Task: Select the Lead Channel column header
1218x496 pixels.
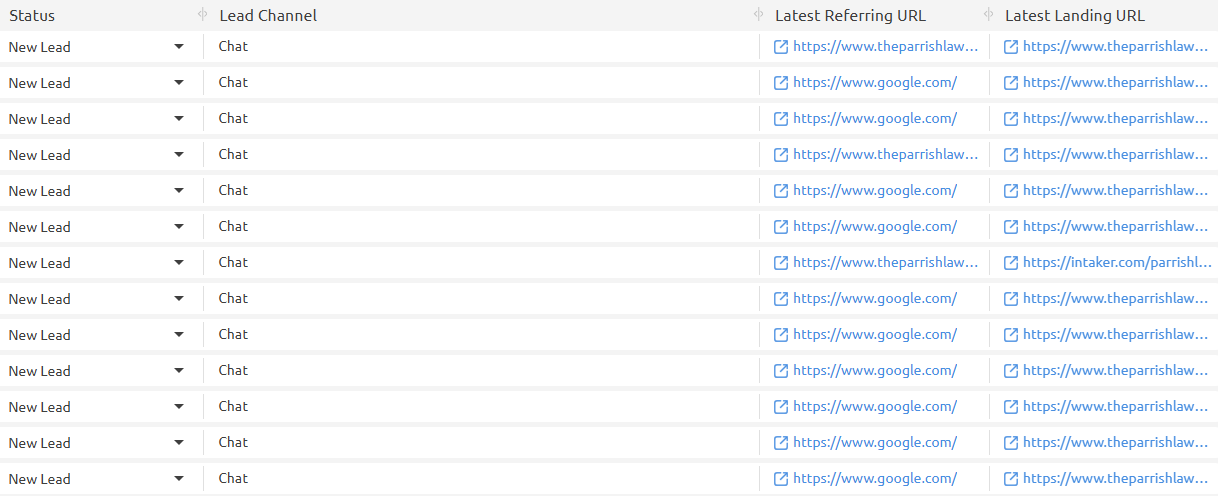Action: point(268,16)
